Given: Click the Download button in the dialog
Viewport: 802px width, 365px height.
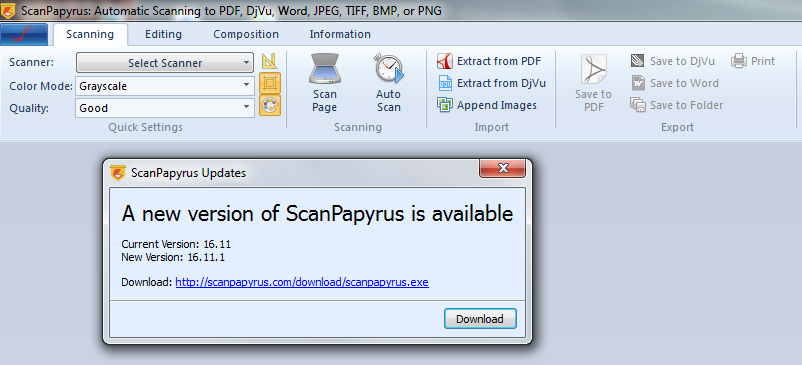Looking at the screenshot, I should point(480,319).
